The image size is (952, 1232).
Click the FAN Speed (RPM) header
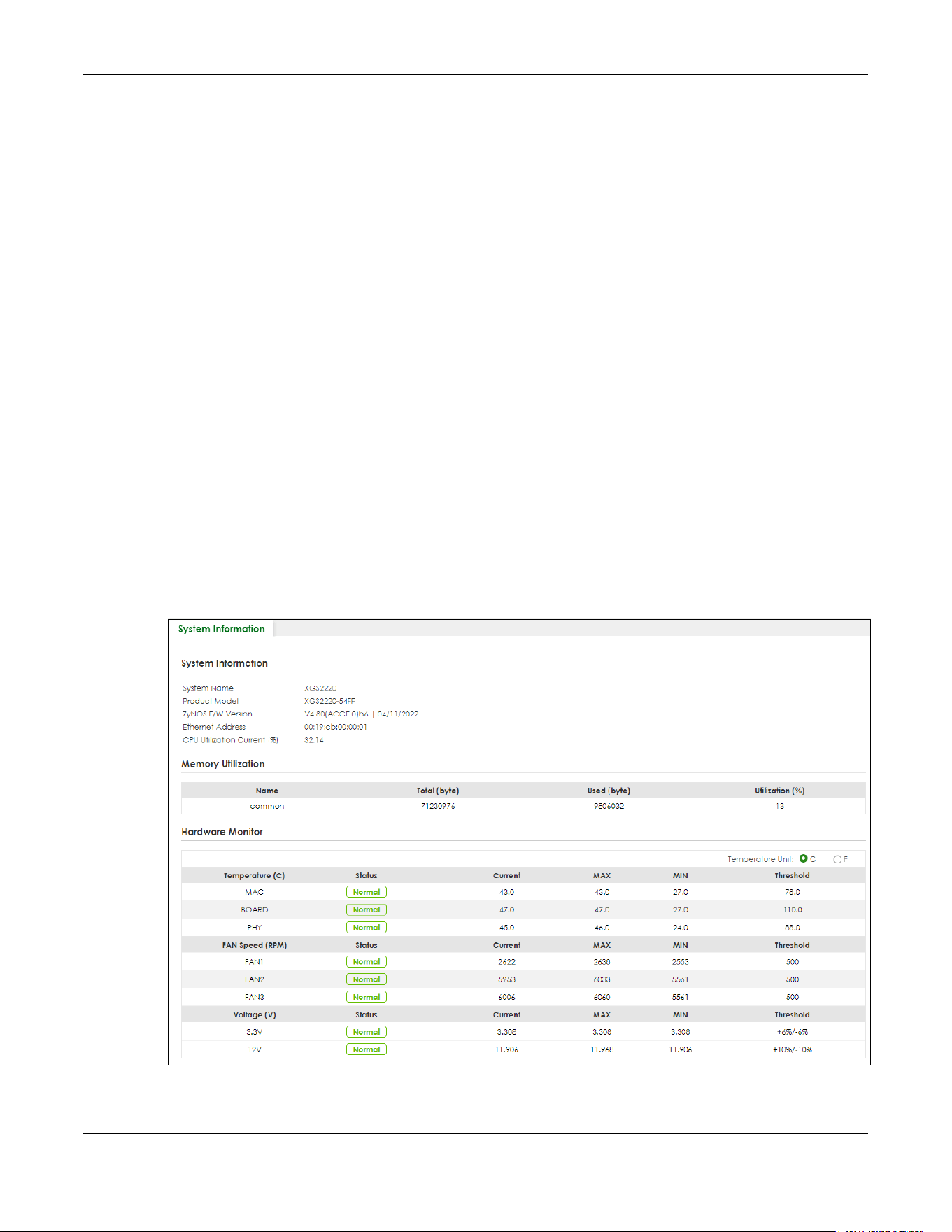(254, 945)
